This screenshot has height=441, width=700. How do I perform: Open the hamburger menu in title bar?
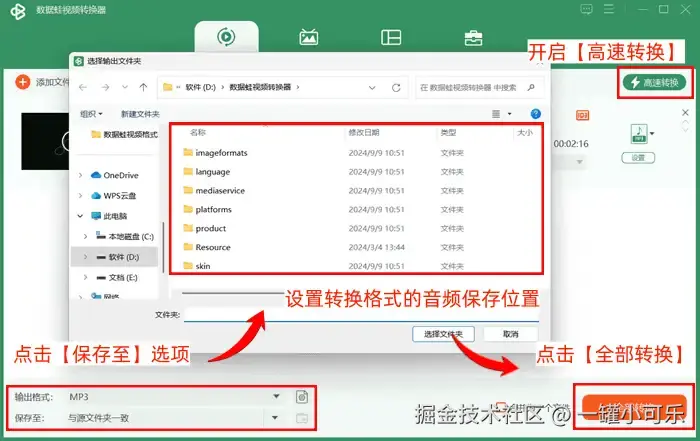coord(609,9)
